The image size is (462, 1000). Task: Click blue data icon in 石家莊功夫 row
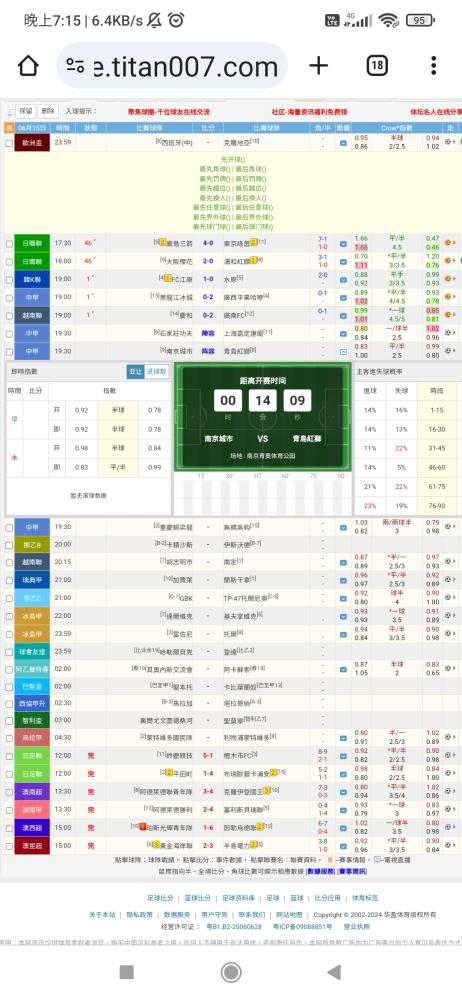click(343, 333)
